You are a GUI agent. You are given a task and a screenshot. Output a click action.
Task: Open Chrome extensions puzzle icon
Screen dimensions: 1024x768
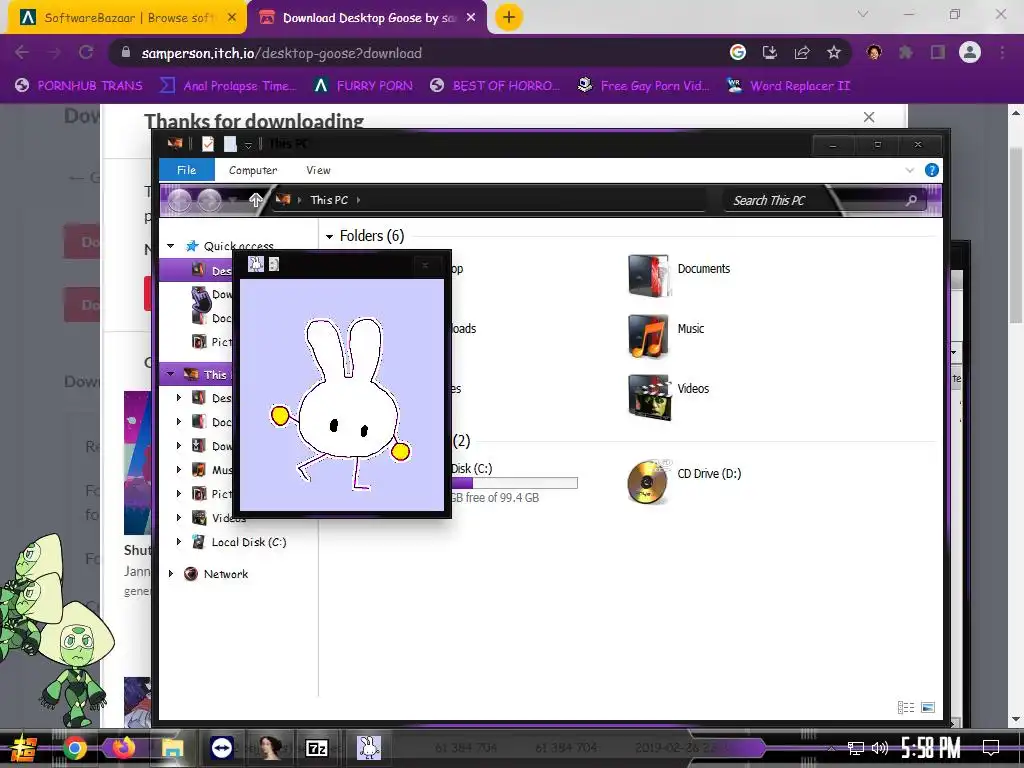point(906,52)
